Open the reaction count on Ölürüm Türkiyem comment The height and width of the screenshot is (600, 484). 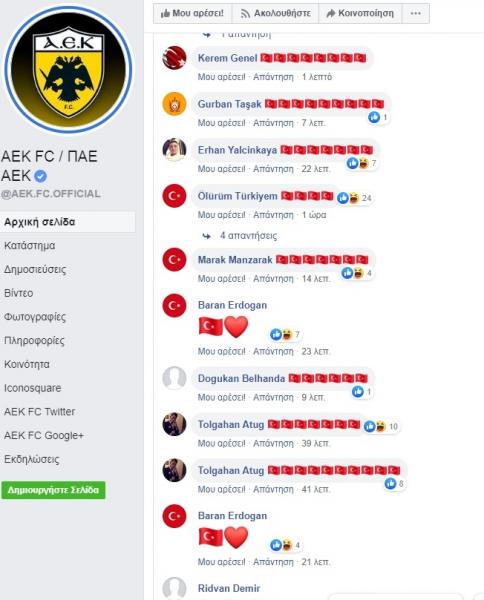coord(354,198)
